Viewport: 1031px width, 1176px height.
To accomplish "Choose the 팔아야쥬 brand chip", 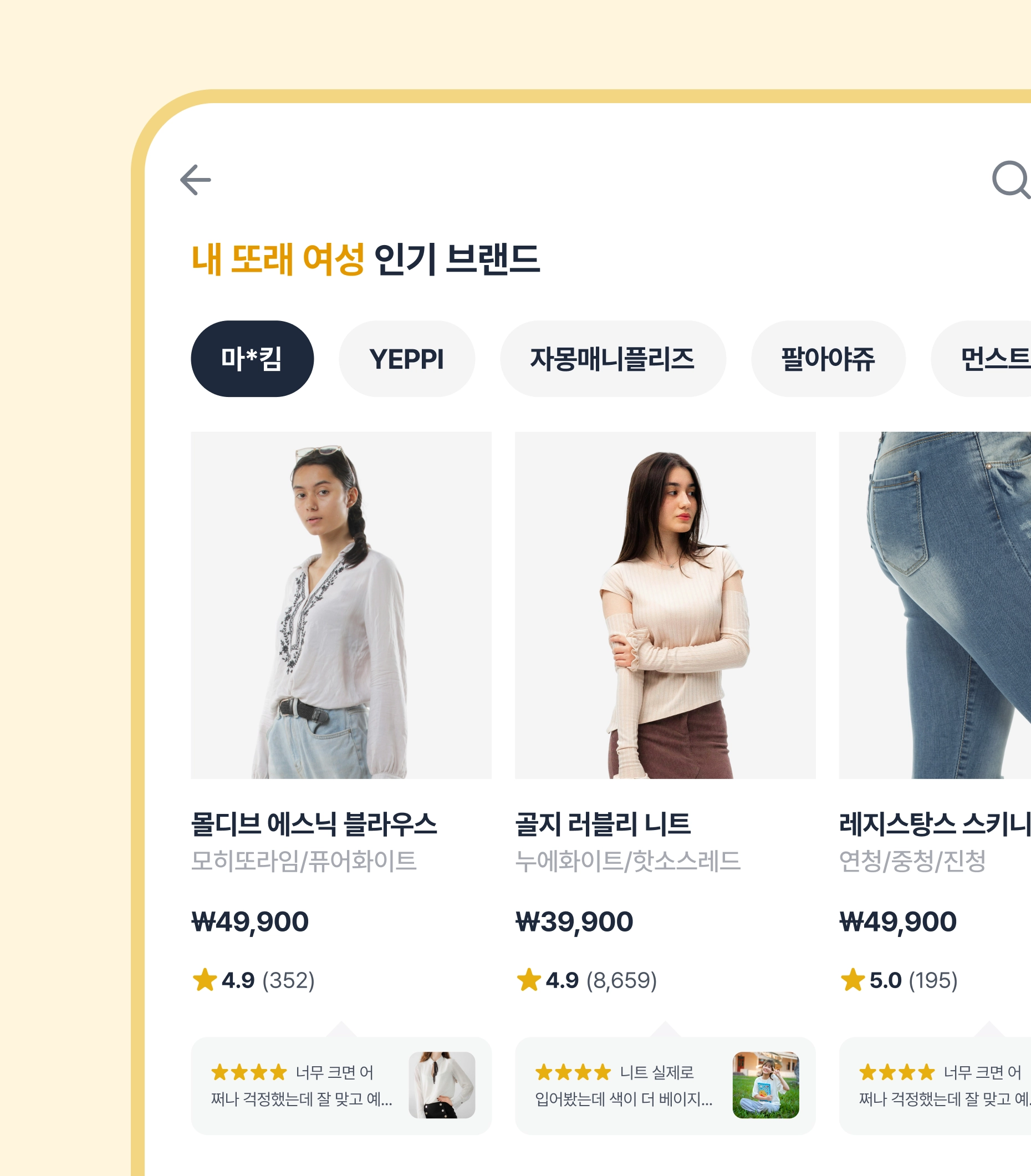I will (828, 358).
